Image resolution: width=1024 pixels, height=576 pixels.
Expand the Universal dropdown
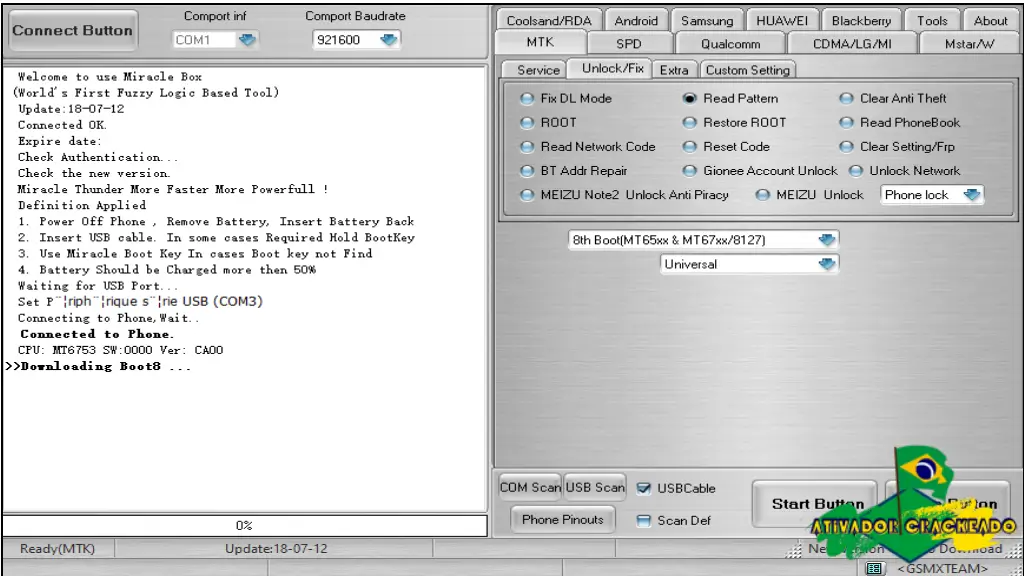749,264
